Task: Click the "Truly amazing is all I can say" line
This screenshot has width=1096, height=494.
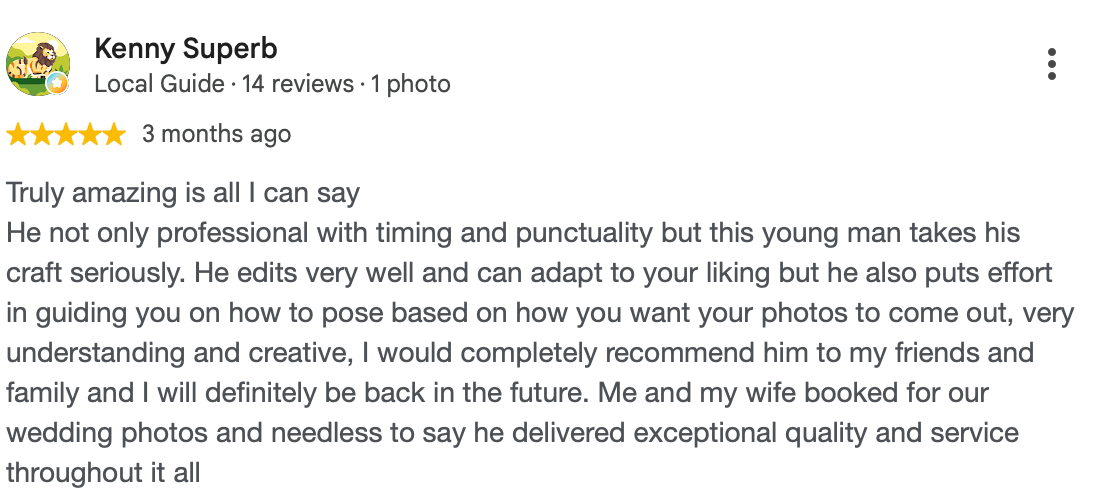Action: click(x=183, y=194)
